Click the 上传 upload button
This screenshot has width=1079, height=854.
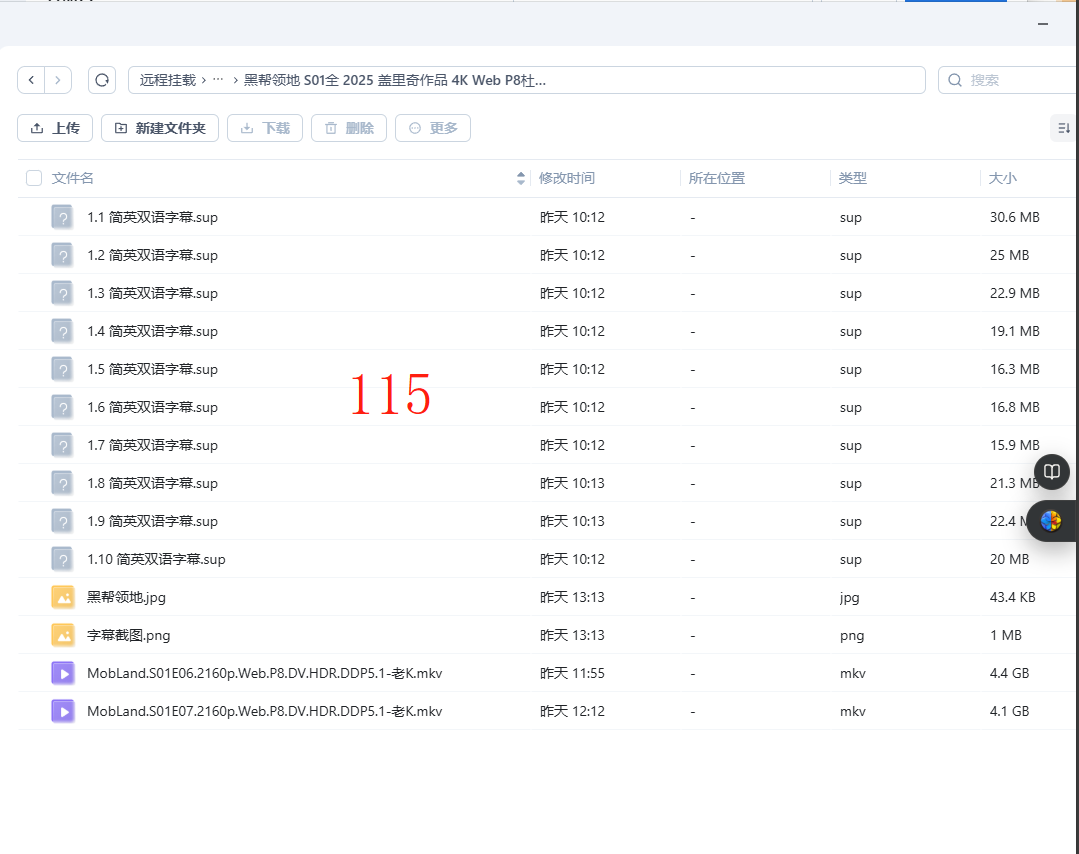coord(55,128)
